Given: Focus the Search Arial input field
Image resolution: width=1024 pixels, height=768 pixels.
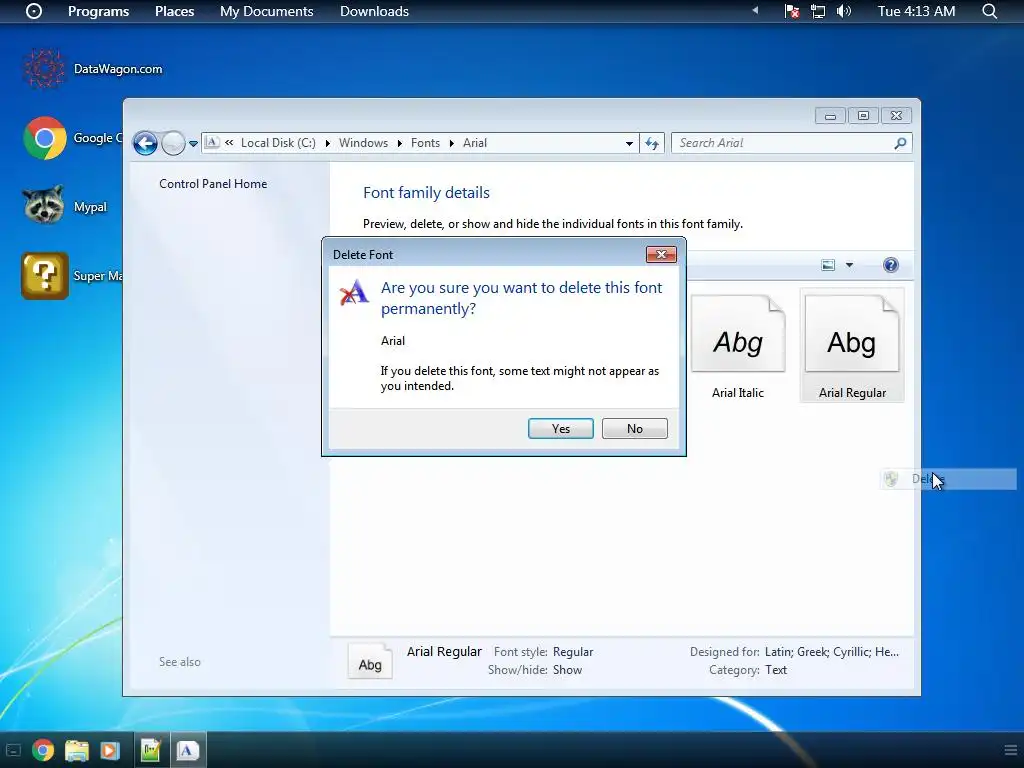Looking at the screenshot, I should click(x=784, y=143).
